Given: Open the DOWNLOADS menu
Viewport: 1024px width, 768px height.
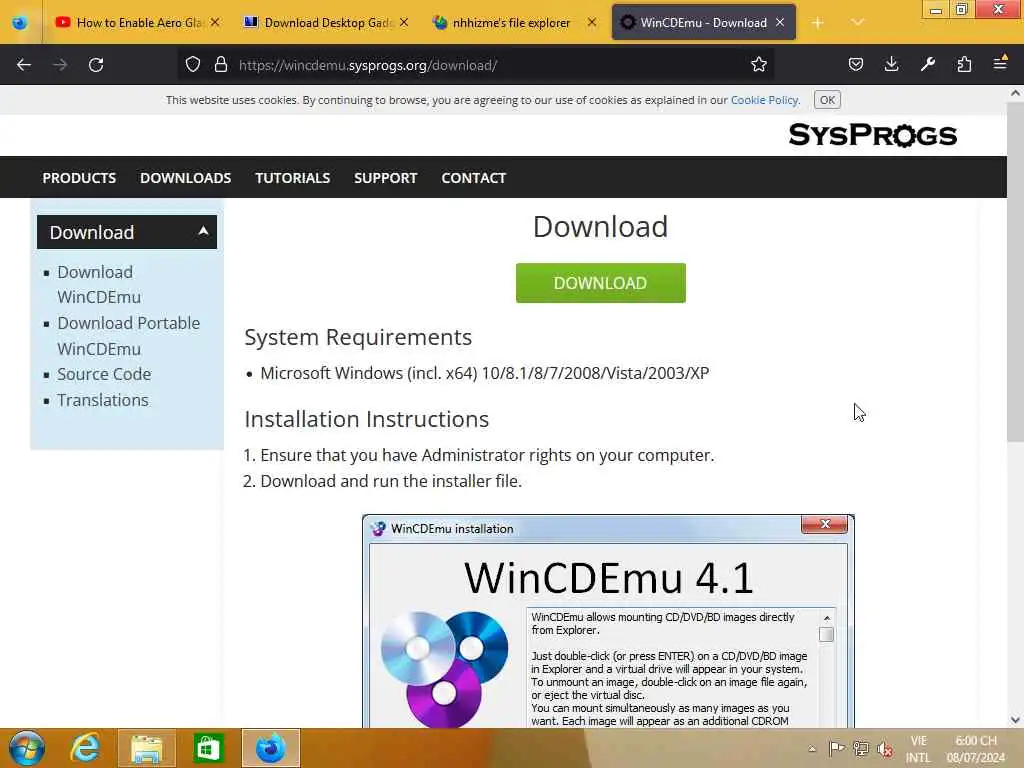Looking at the screenshot, I should tap(185, 178).
